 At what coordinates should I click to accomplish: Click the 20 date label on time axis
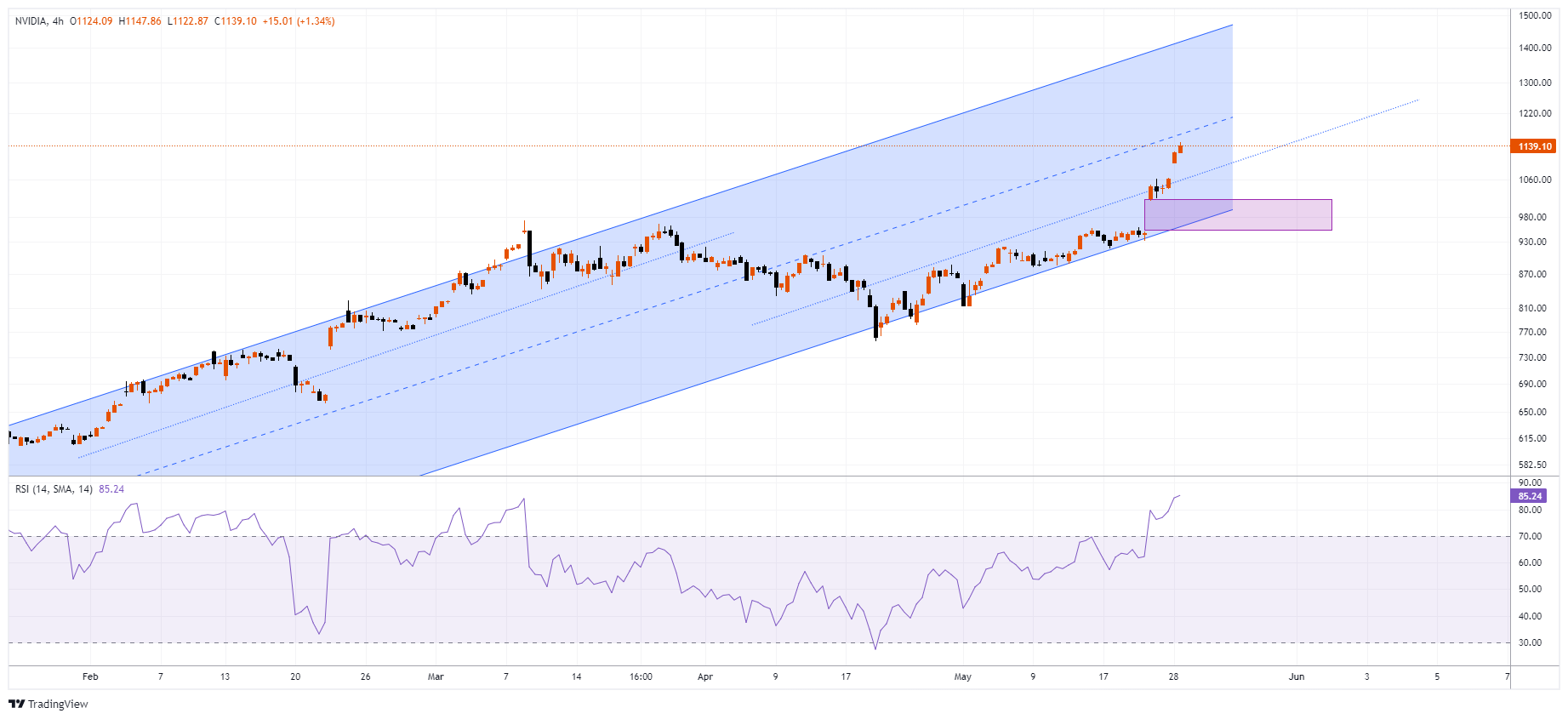point(295,676)
